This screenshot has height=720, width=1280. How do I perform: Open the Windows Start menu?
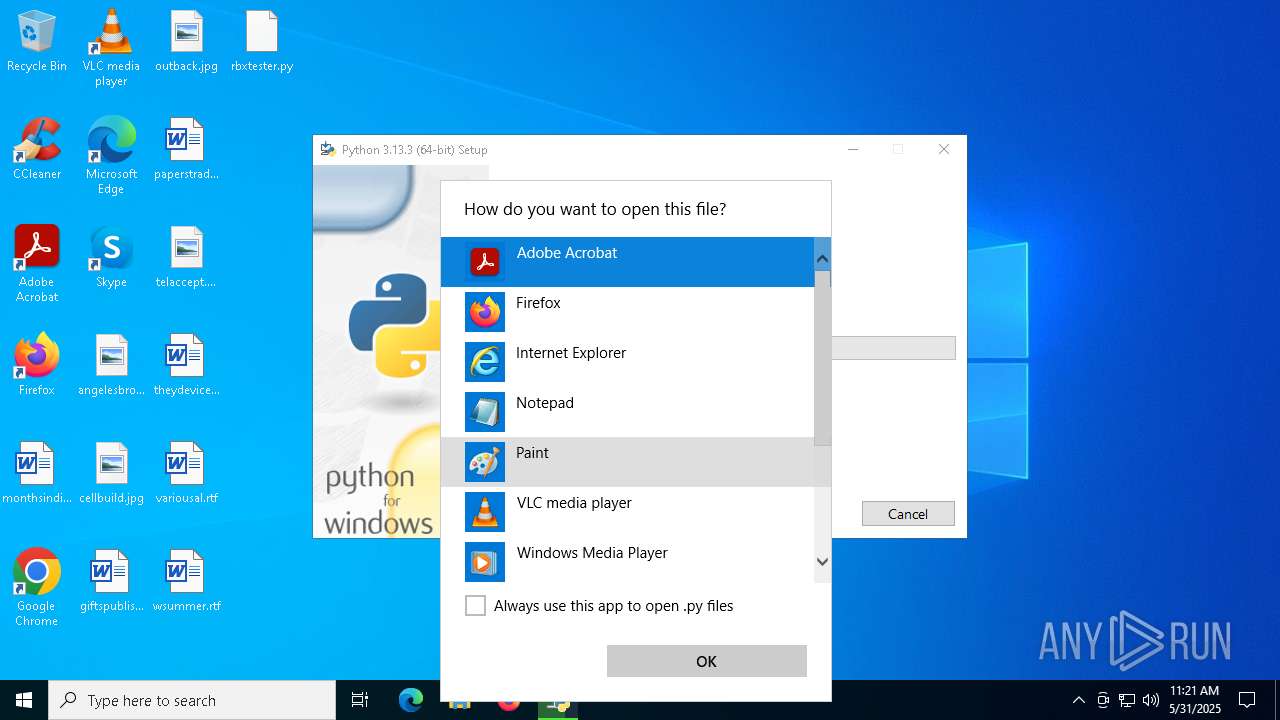click(24, 700)
